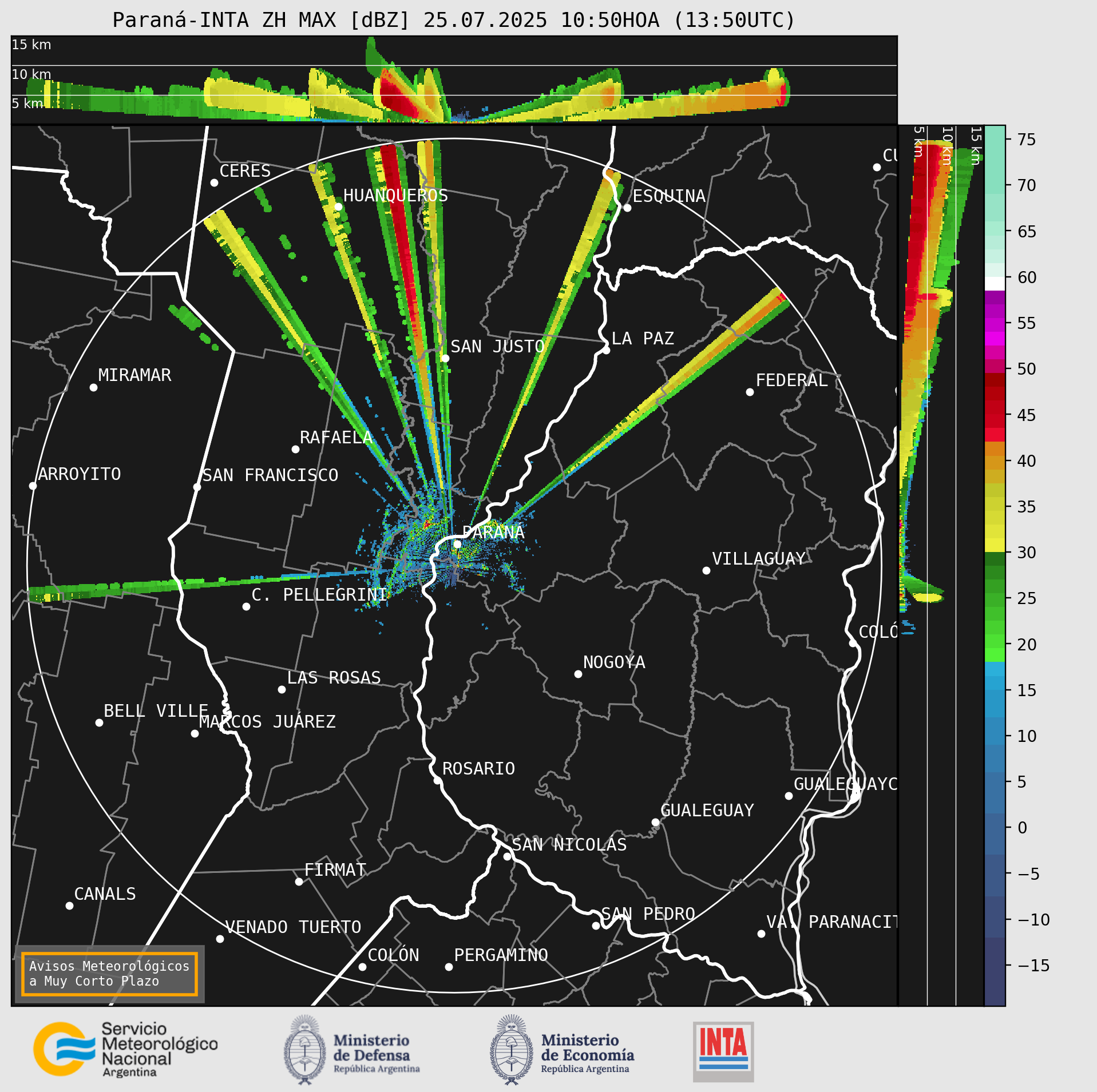Click the "−15" tick label on the colorbar

coord(1033,966)
